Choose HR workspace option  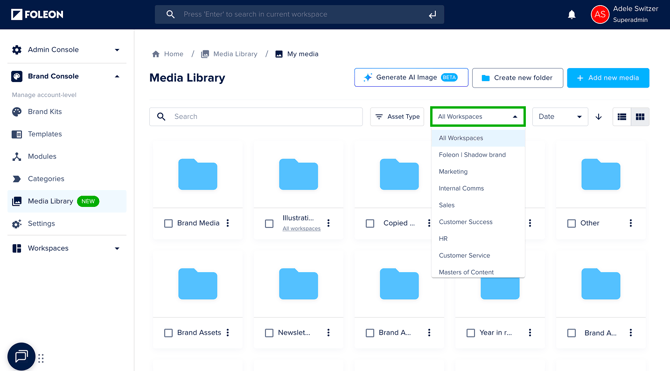tap(478, 238)
